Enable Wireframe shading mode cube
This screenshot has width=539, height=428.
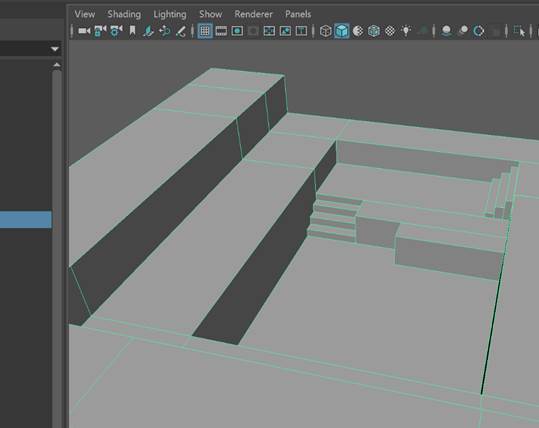tap(326, 31)
